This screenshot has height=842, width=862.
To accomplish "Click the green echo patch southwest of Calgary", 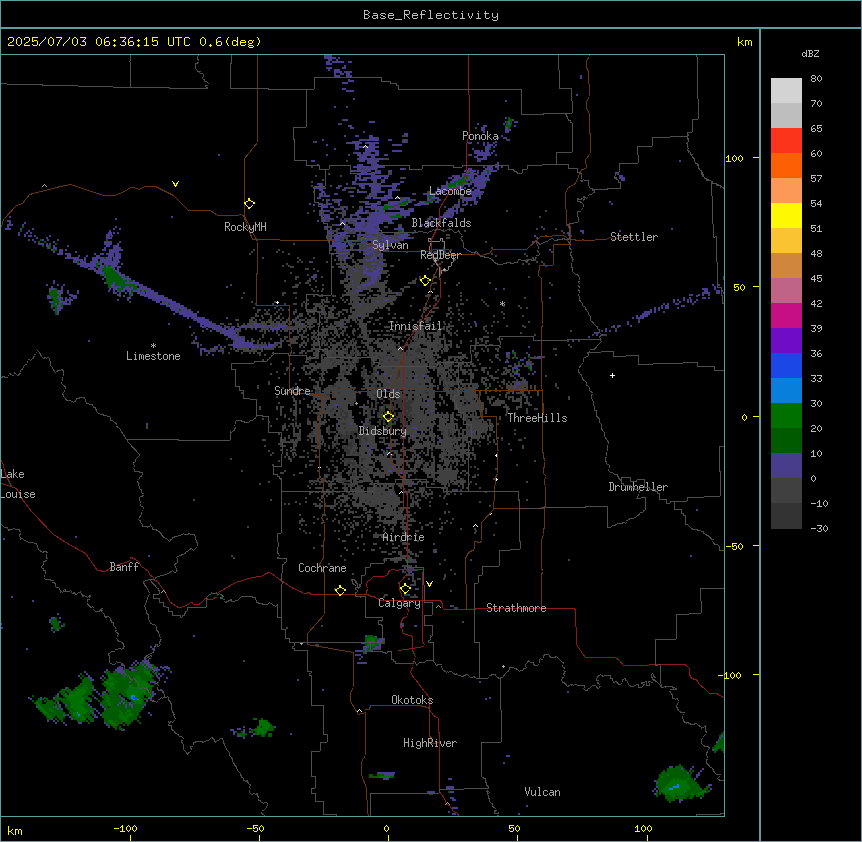I will (x=373, y=642).
